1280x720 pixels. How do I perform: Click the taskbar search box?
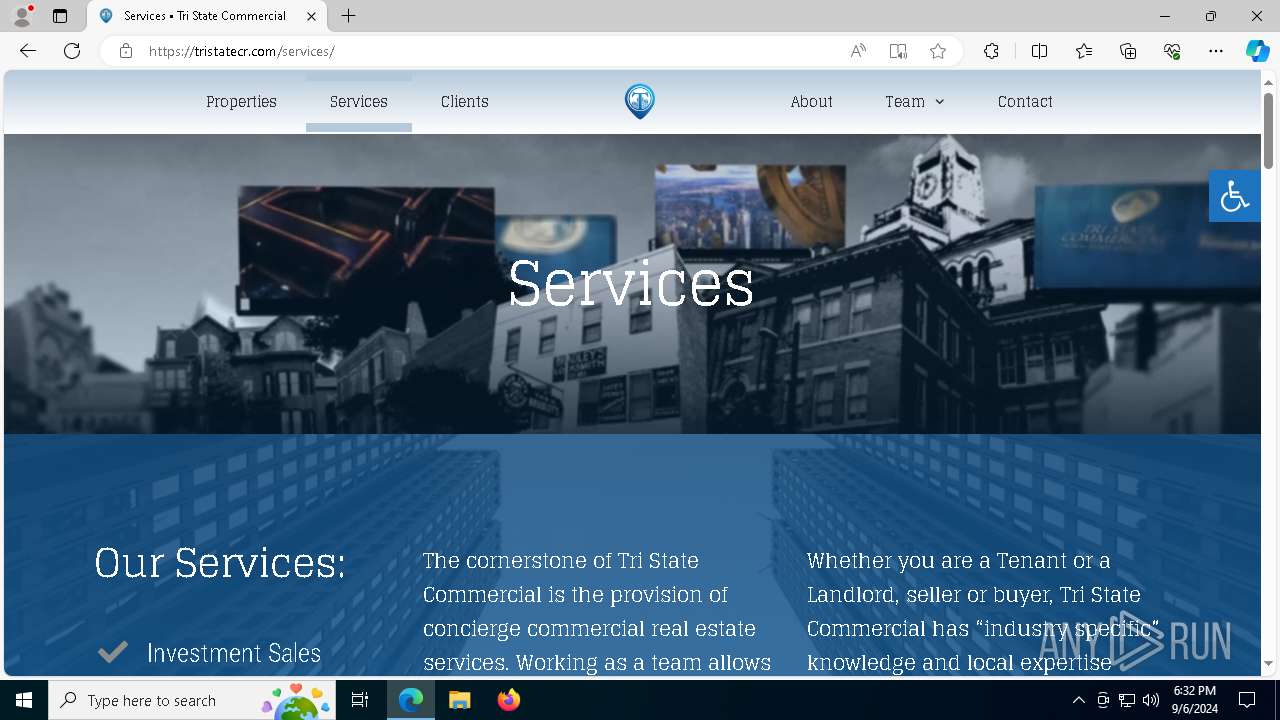pyautogui.click(x=192, y=700)
